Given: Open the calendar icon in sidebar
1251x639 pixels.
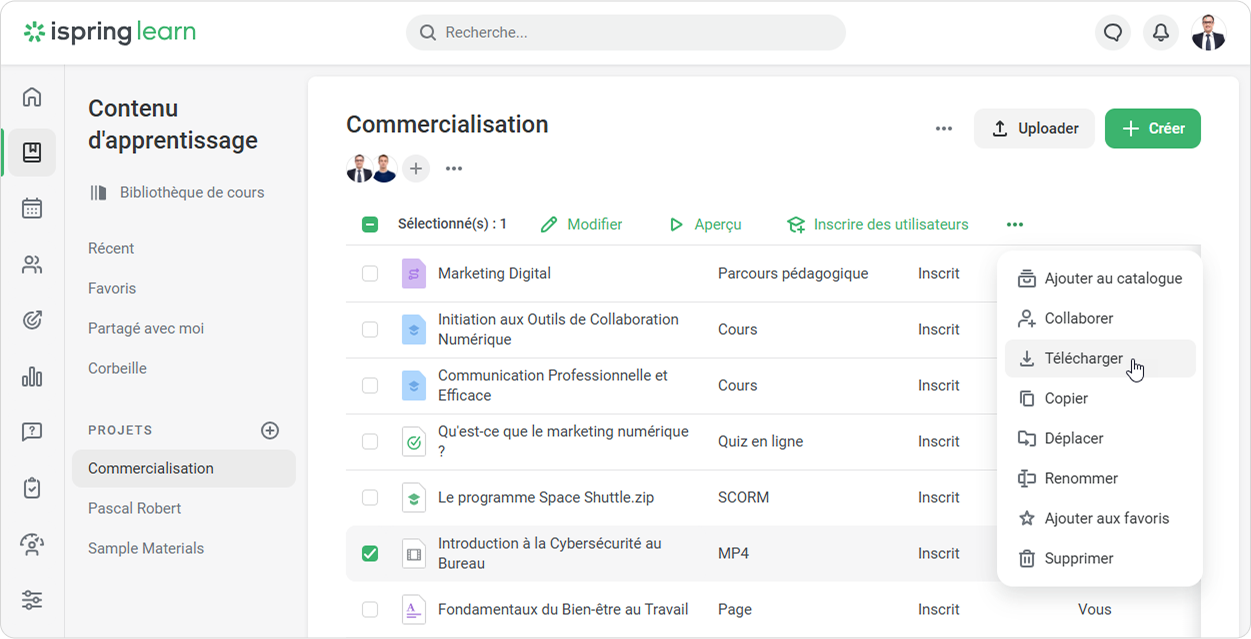Looking at the screenshot, I should pos(32,208).
